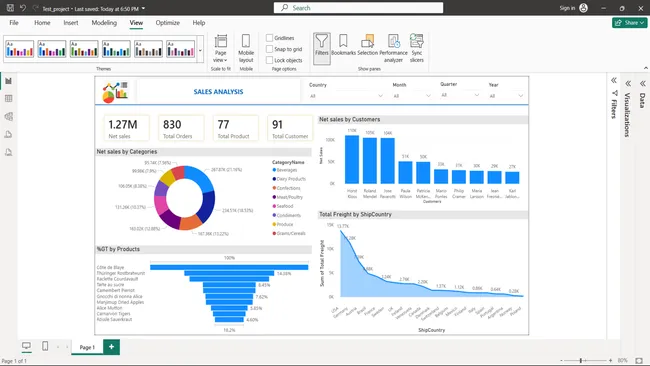Image resolution: width=650 pixels, height=366 pixels.
Task: Open Page view options
Action: pyautogui.click(x=221, y=48)
